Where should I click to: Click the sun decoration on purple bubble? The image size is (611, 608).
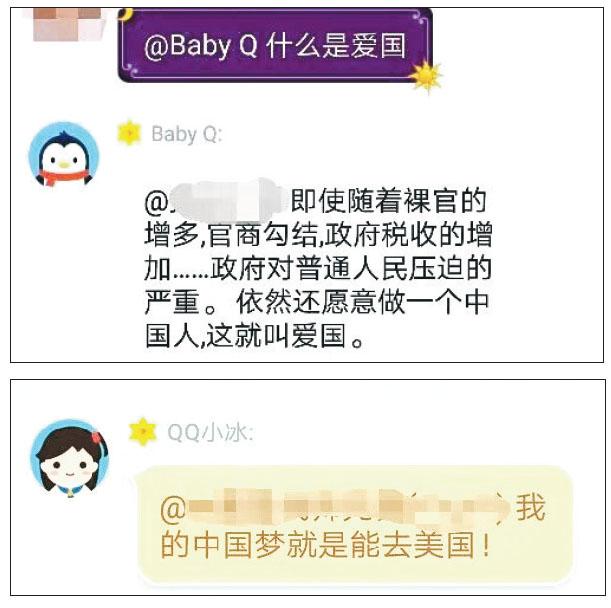426,76
